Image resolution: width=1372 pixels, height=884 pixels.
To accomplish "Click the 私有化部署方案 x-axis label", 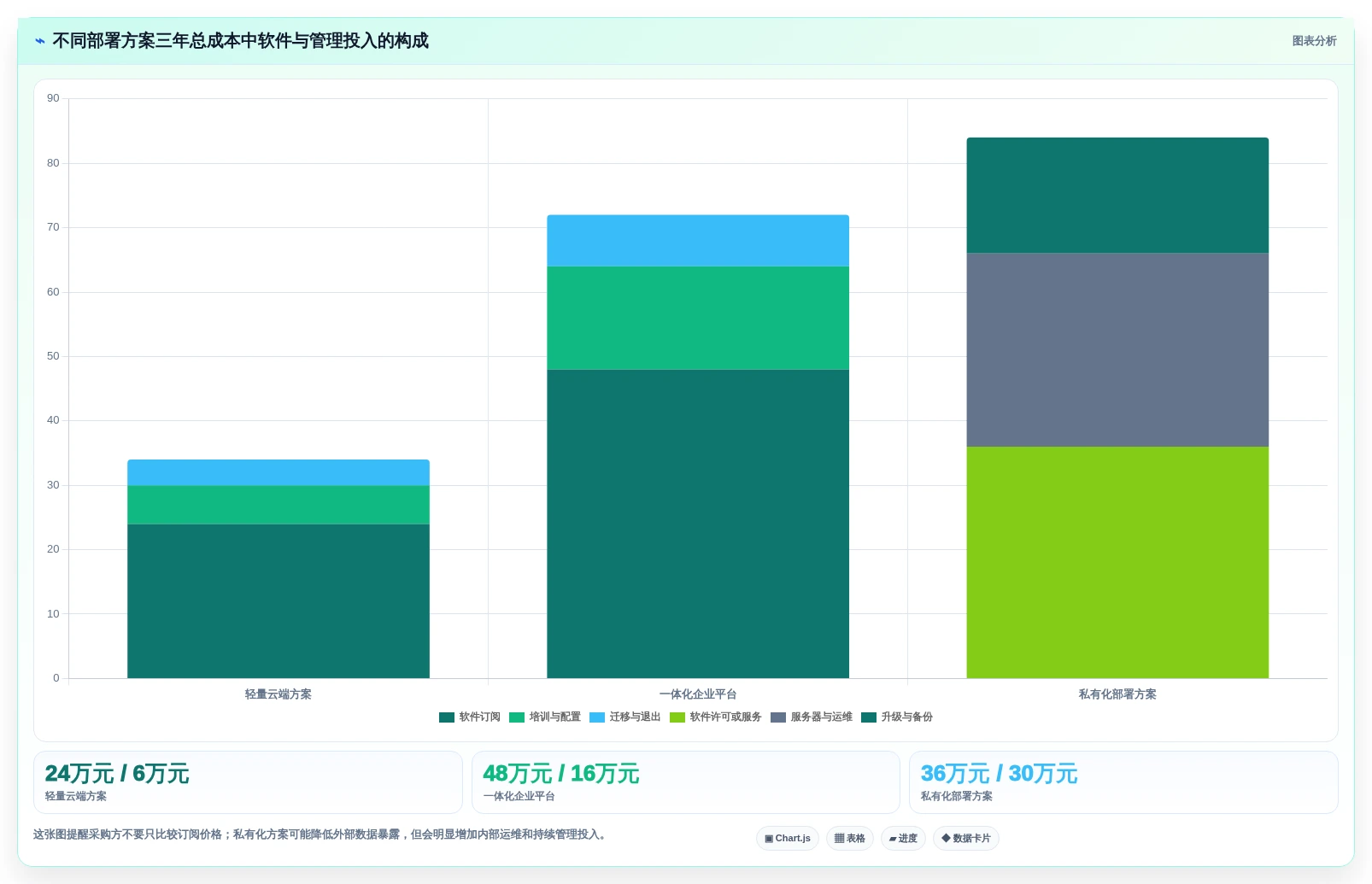I will click(1117, 694).
